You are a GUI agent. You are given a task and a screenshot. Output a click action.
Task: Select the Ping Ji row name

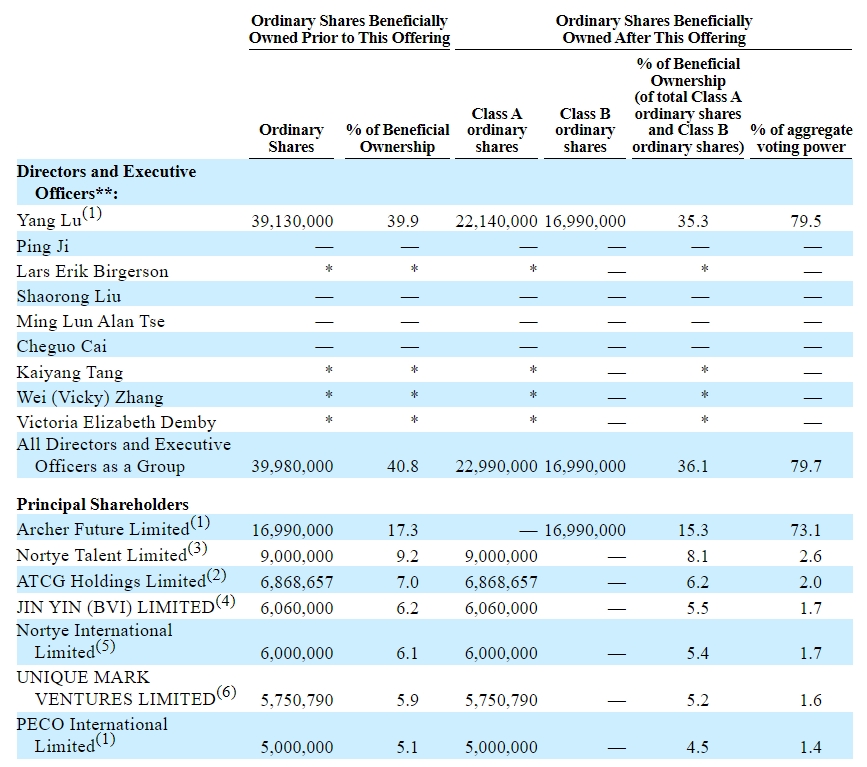43,246
